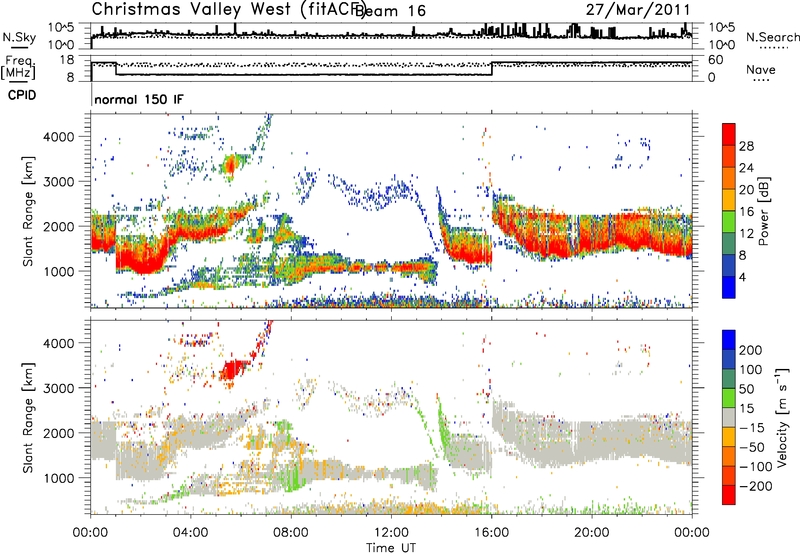Click the "N.Search" legend label
The height and width of the screenshot is (554, 800).
coord(772,37)
